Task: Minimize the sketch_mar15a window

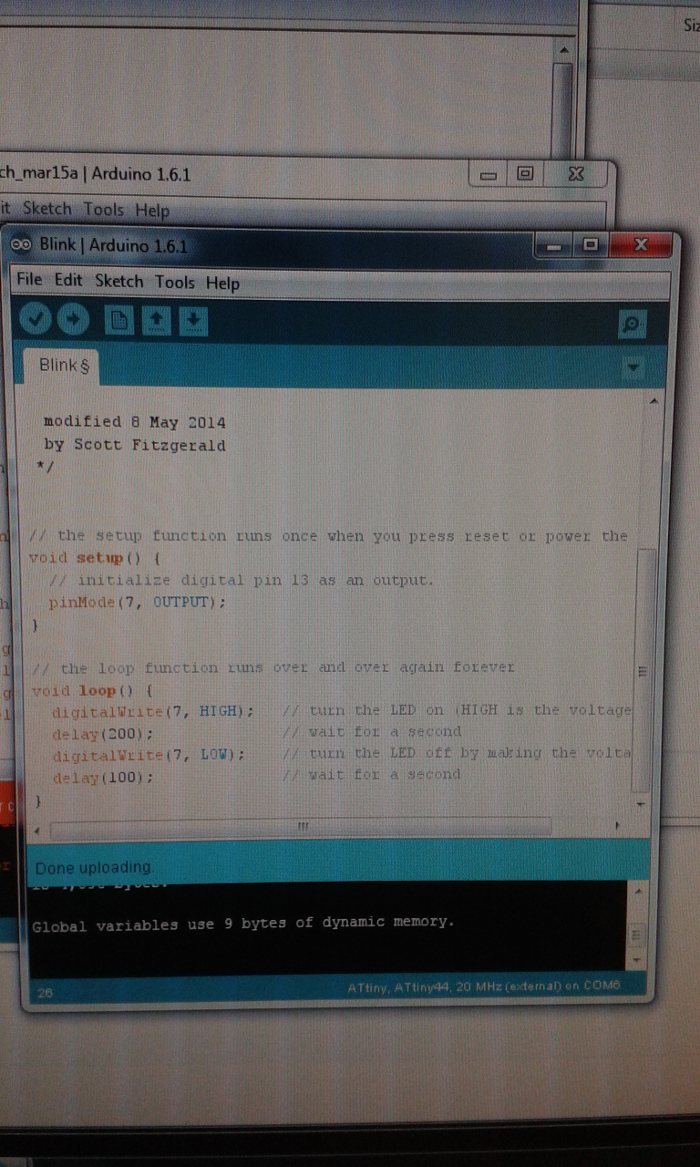Action: (489, 176)
